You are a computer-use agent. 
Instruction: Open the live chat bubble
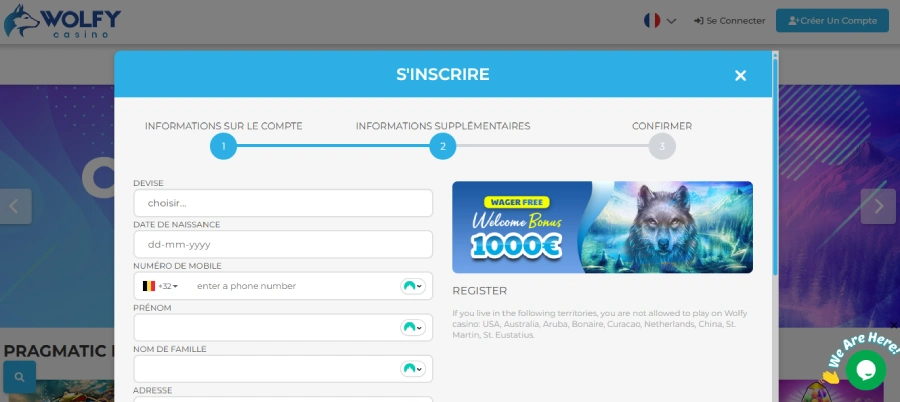click(866, 369)
